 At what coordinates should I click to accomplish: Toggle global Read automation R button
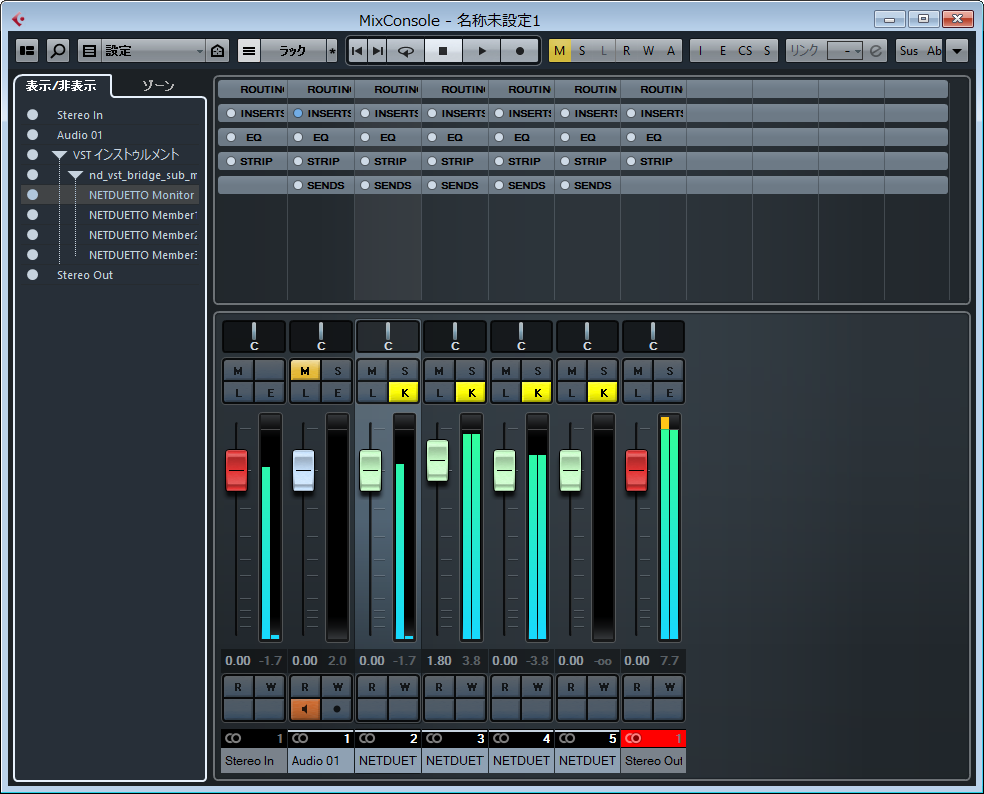pyautogui.click(x=626, y=51)
